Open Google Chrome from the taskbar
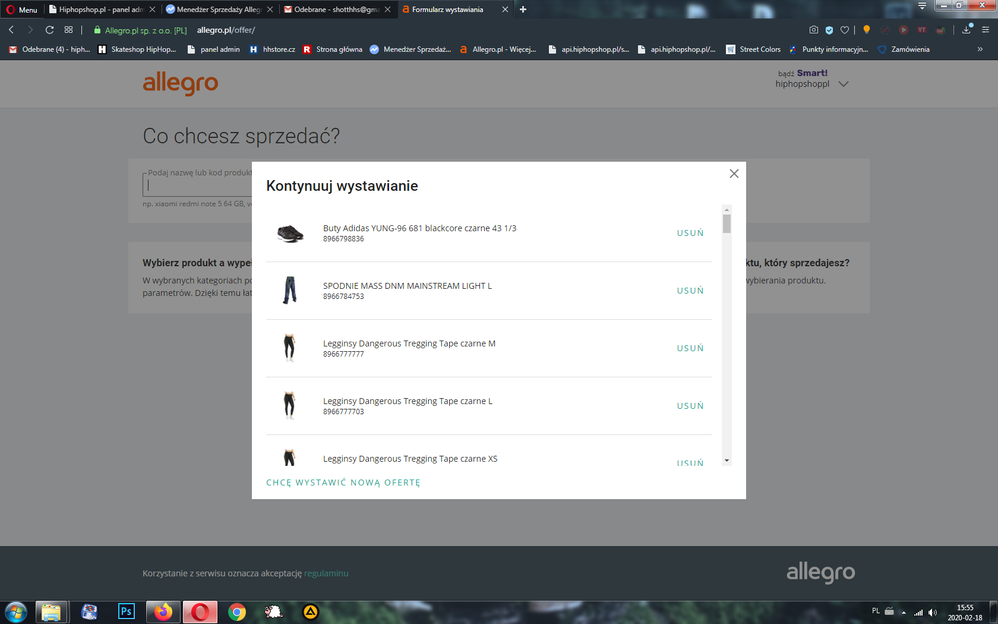The image size is (998, 624). (x=236, y=611)
